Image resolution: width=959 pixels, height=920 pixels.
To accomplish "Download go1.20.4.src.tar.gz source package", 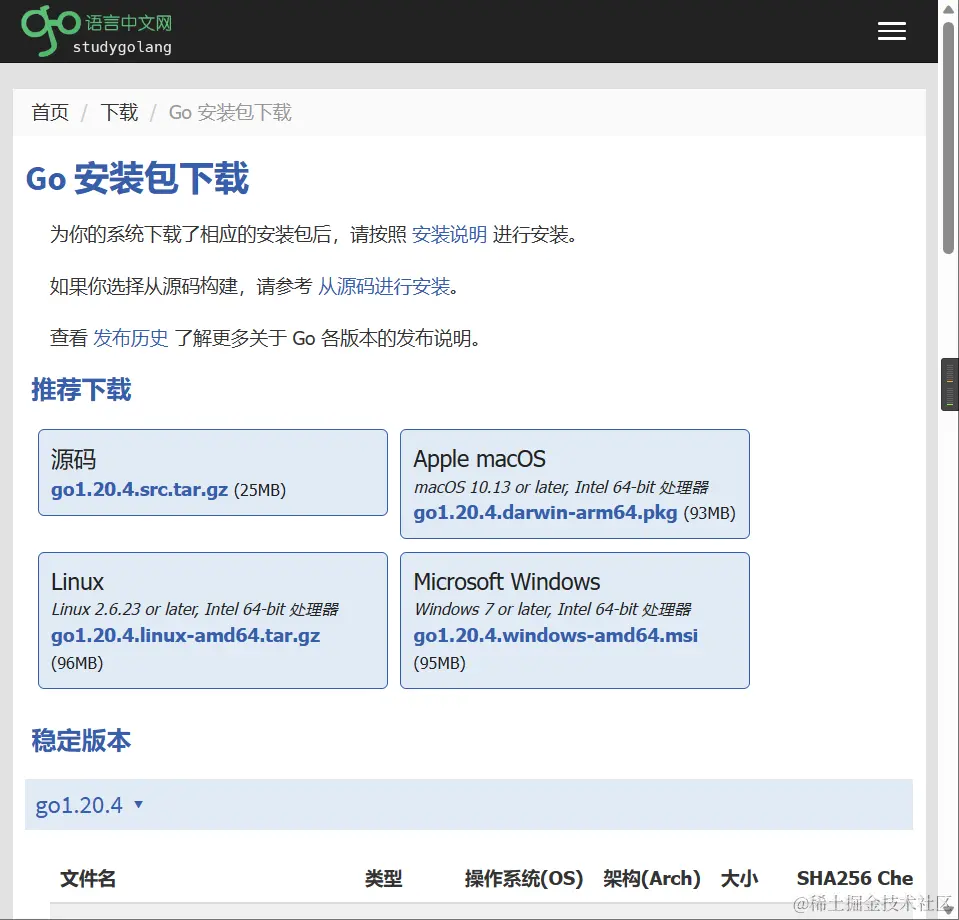I will click(139, 490).
